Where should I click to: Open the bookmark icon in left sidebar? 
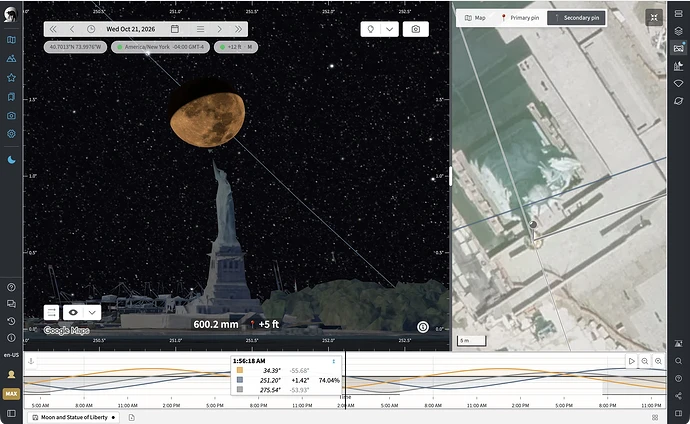point(11,97)
